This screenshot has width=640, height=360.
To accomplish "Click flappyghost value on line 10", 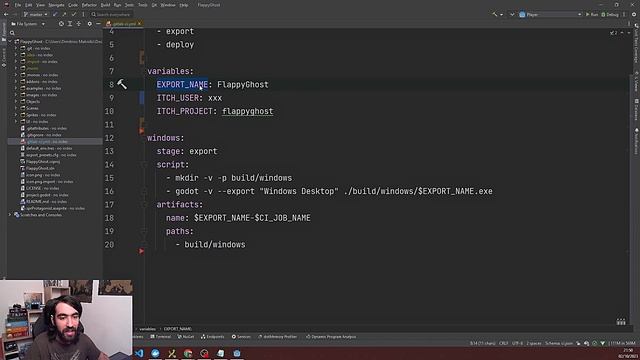I will click(x=247, y=111).
